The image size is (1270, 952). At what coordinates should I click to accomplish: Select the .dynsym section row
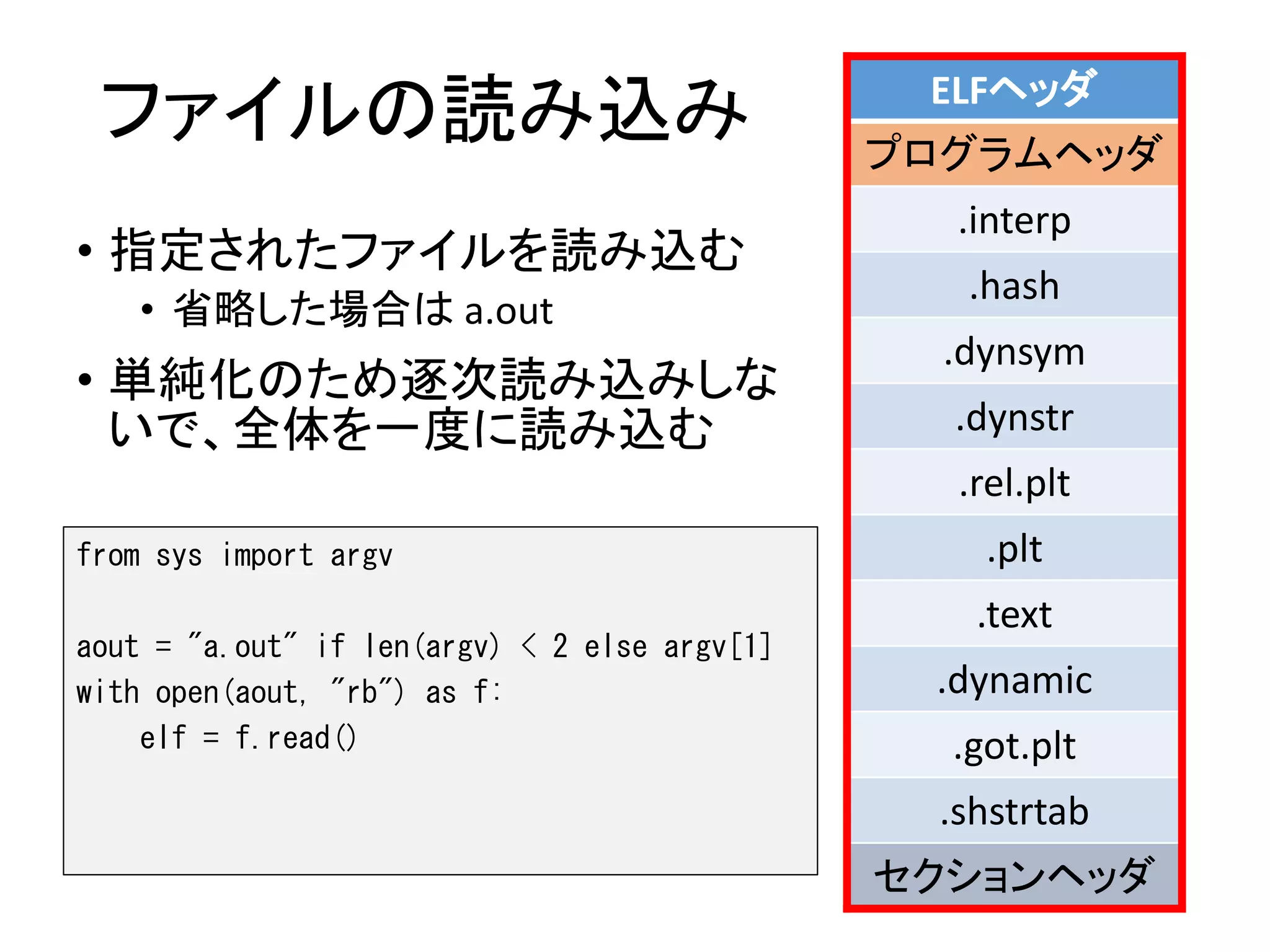point(1013,351)
